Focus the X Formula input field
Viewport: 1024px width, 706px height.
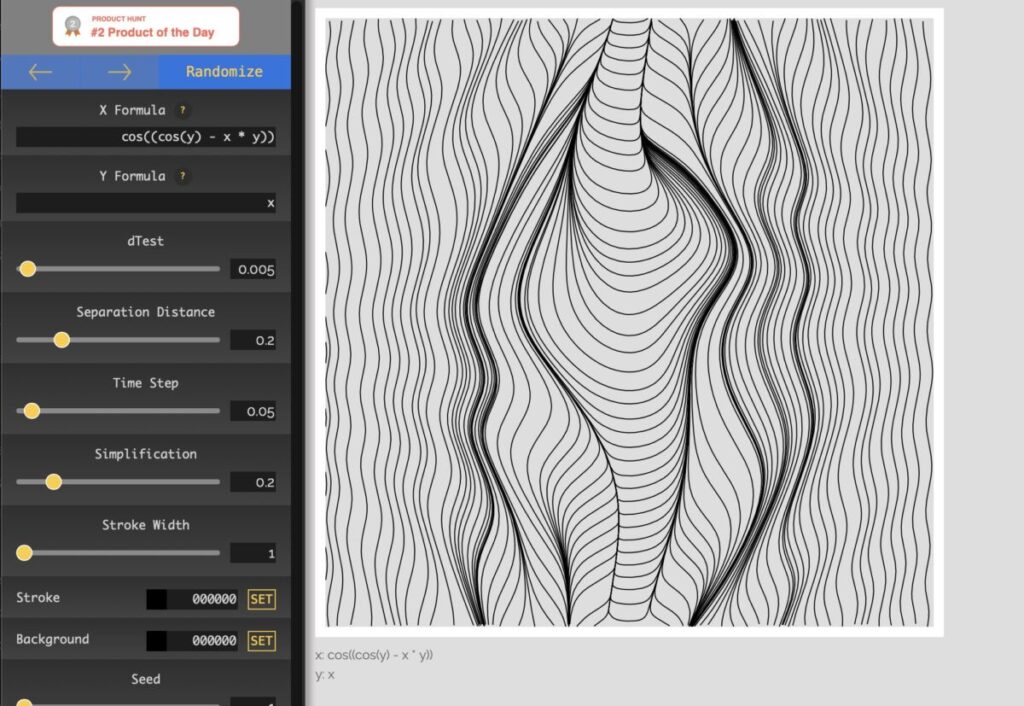click(146, 137)
